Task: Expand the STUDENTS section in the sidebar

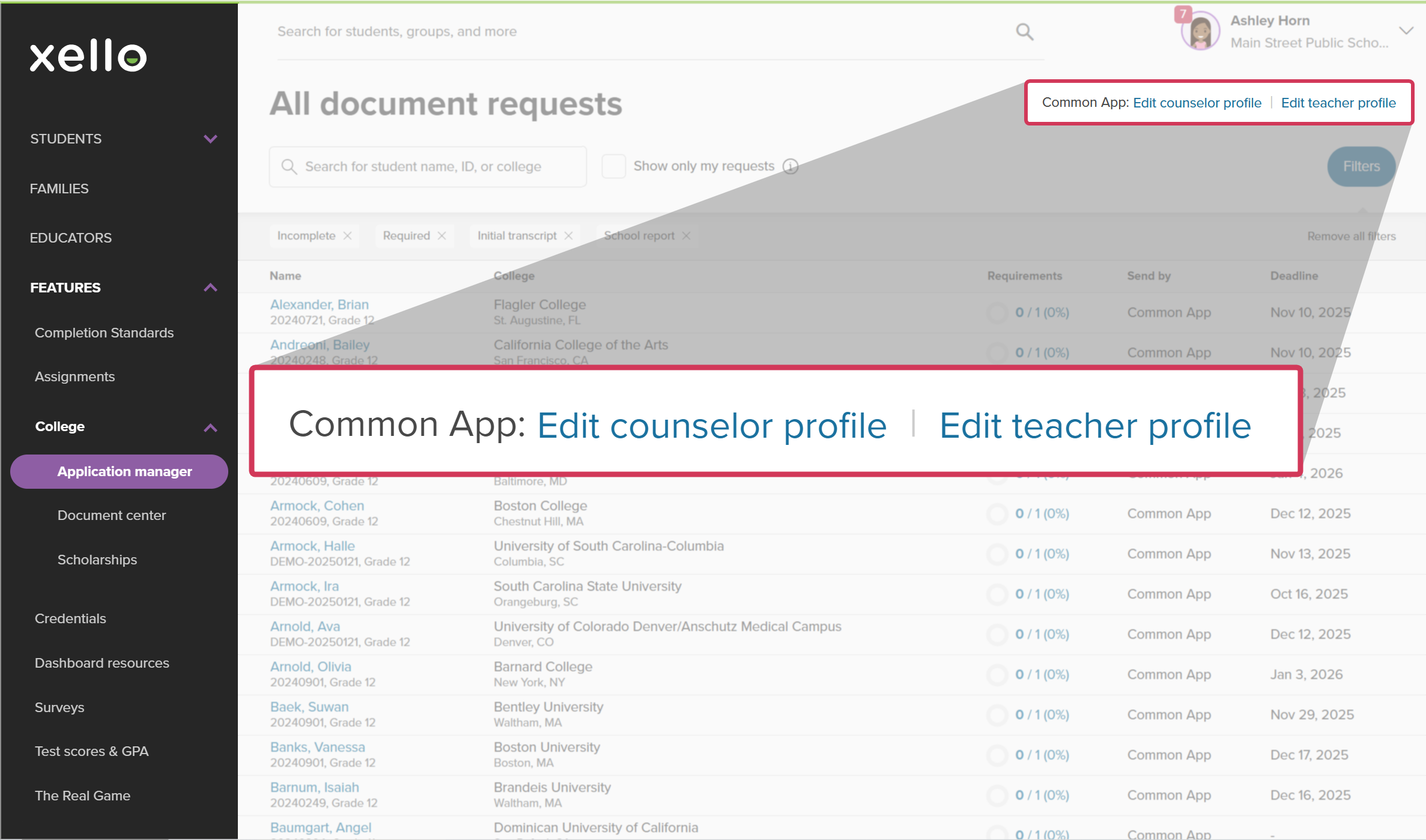Action: tap(210, 139)
